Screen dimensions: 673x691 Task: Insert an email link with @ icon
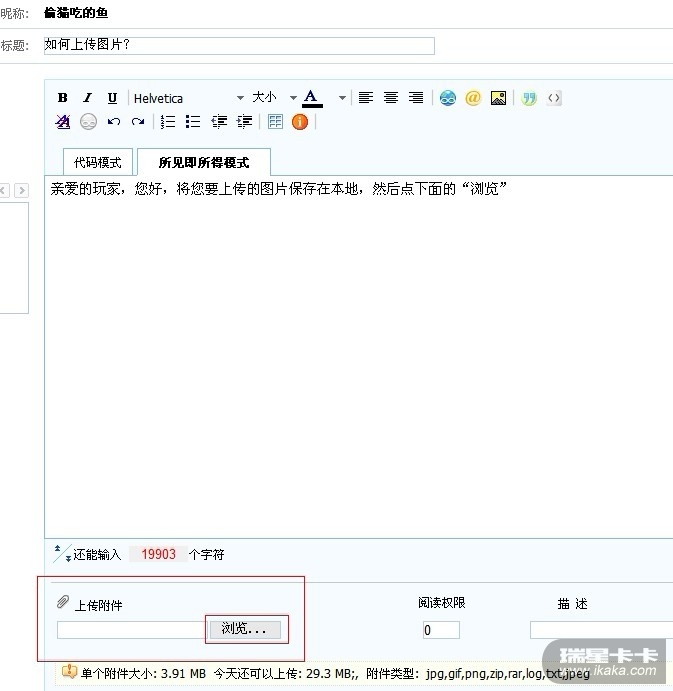pyautogui.click(x=473, y=98)
